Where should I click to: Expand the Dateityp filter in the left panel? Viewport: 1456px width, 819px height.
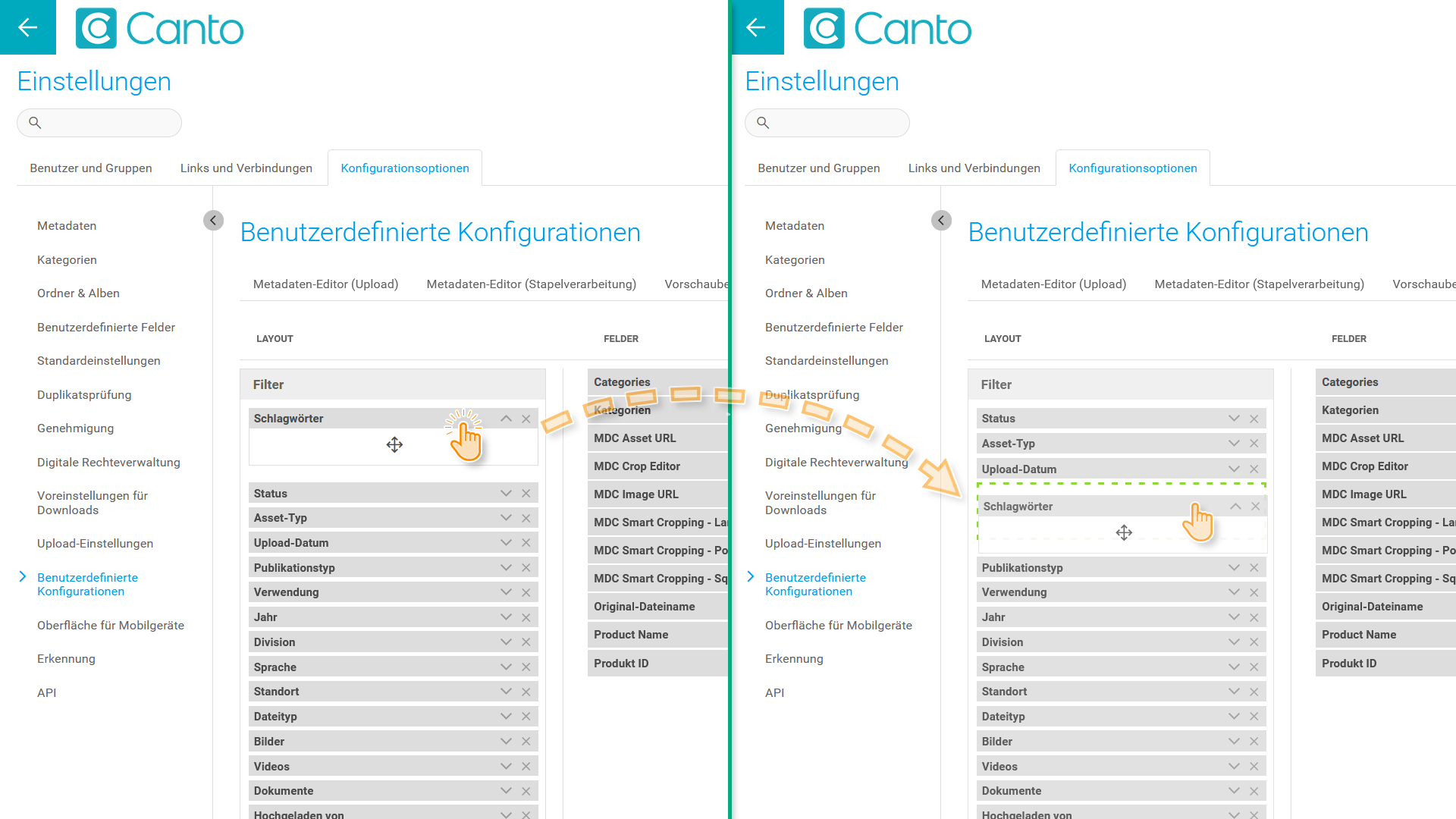pyautogui.click(x=506, y=717)
